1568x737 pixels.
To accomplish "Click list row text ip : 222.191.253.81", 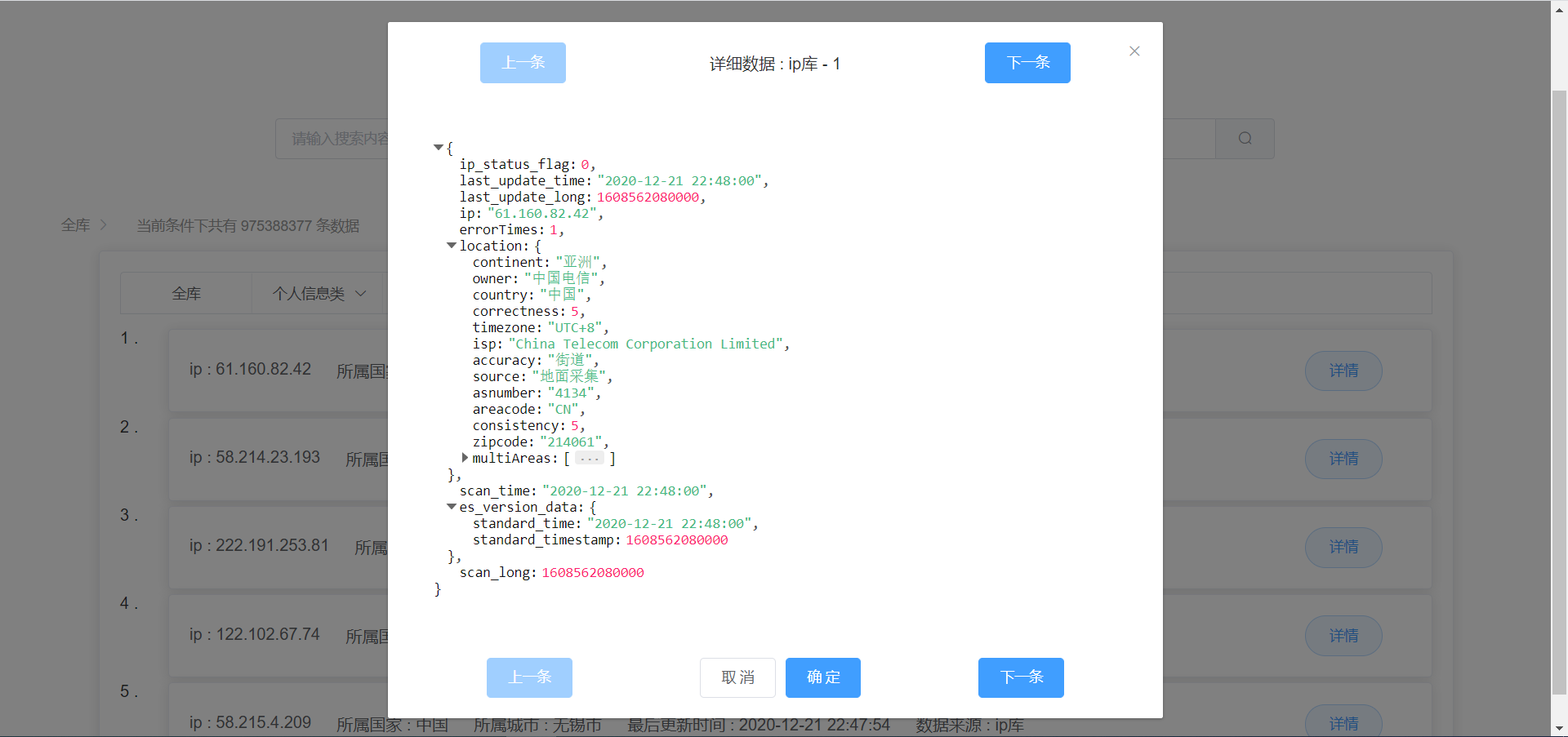I will (x=259, y=546).
